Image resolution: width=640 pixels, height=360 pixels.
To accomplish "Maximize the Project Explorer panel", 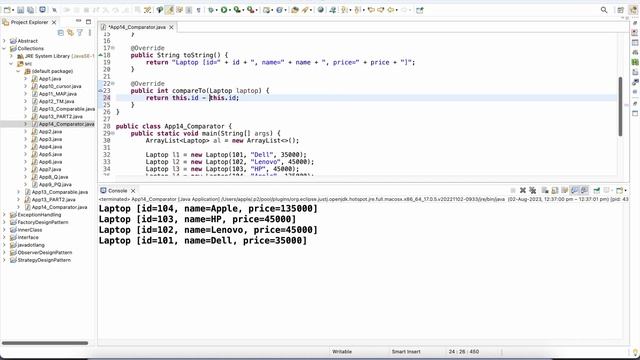I will click(88, 22).
